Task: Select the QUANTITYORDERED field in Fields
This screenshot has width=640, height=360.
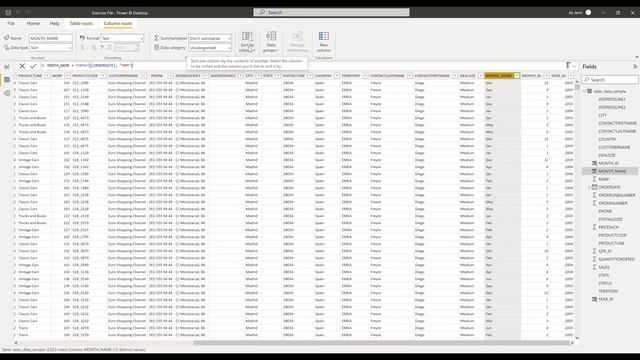Action: pos(616,259)
